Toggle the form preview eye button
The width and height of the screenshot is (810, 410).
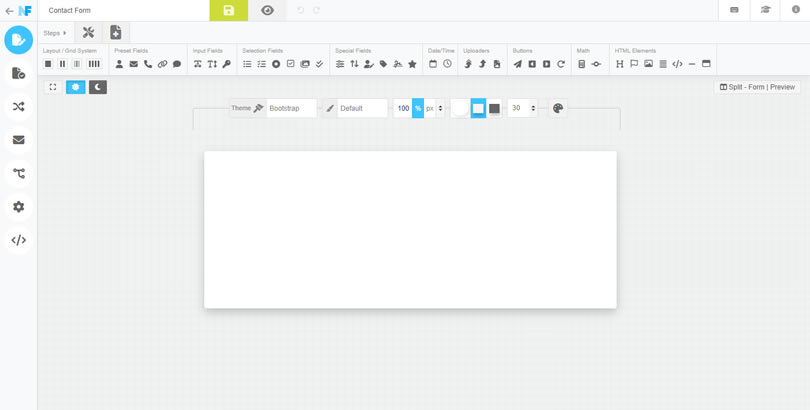click(267, 10)
